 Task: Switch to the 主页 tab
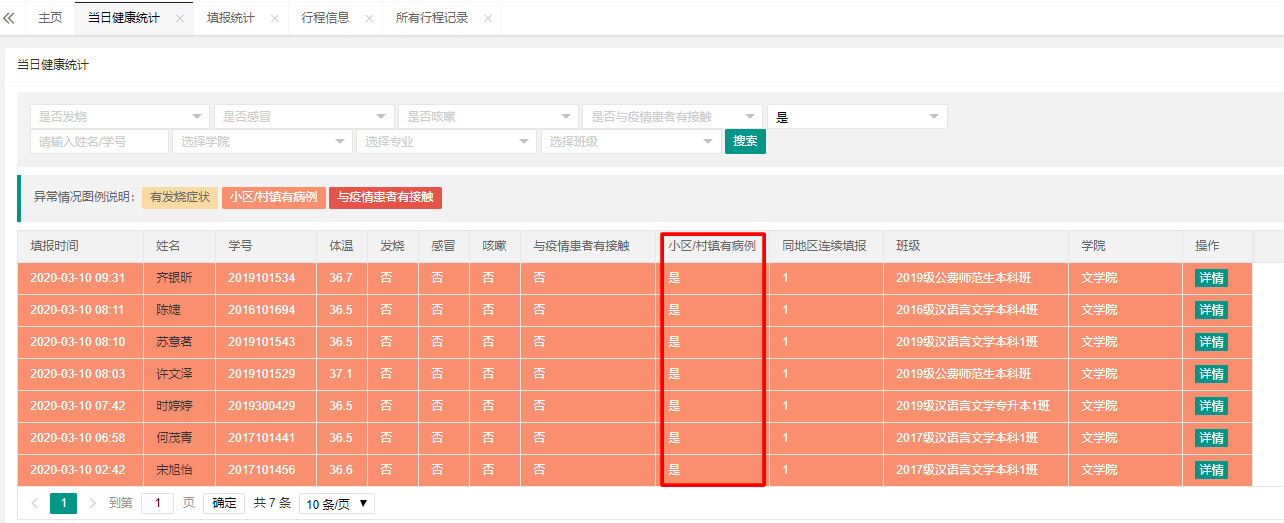(x=50, y=18)
